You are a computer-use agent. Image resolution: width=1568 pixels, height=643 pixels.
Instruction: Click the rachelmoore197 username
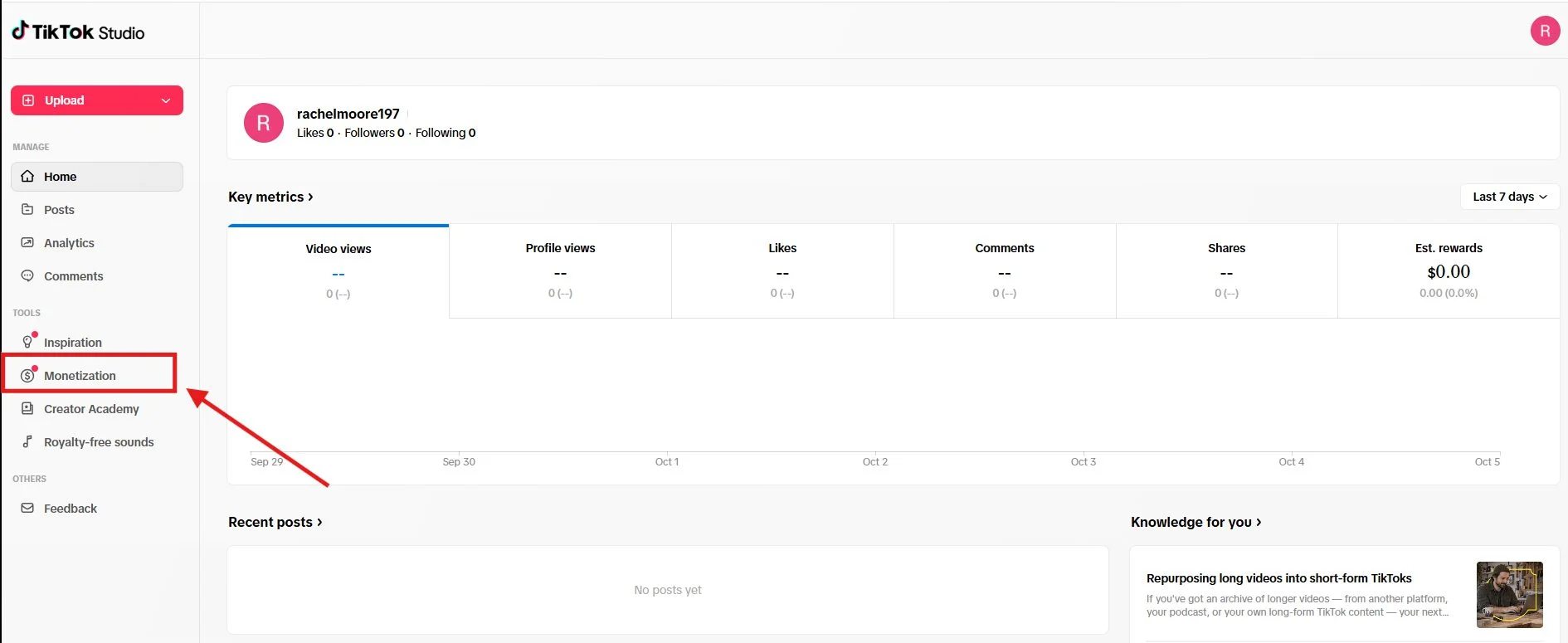tap(348, 114)
